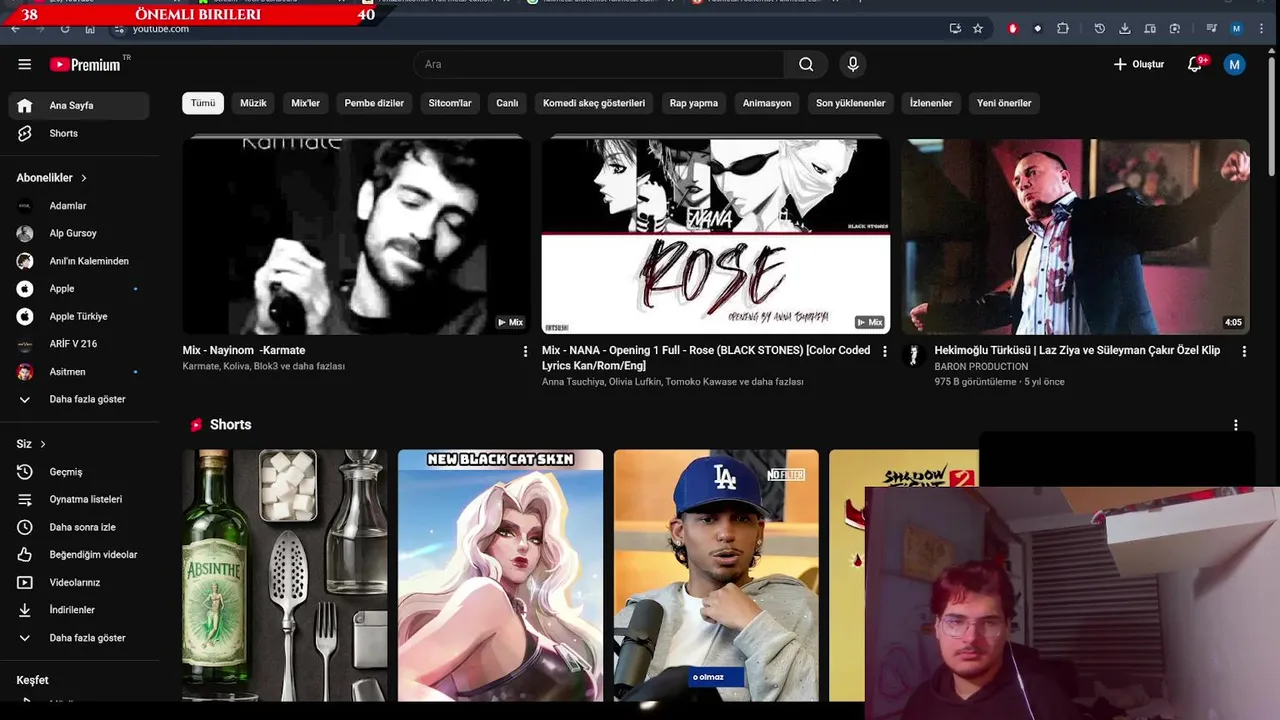Screen dimensions: 1280x720
Task: Play the Hekimoğlu Türküsü video thumbnail
Action: [x=1076, y=236]
